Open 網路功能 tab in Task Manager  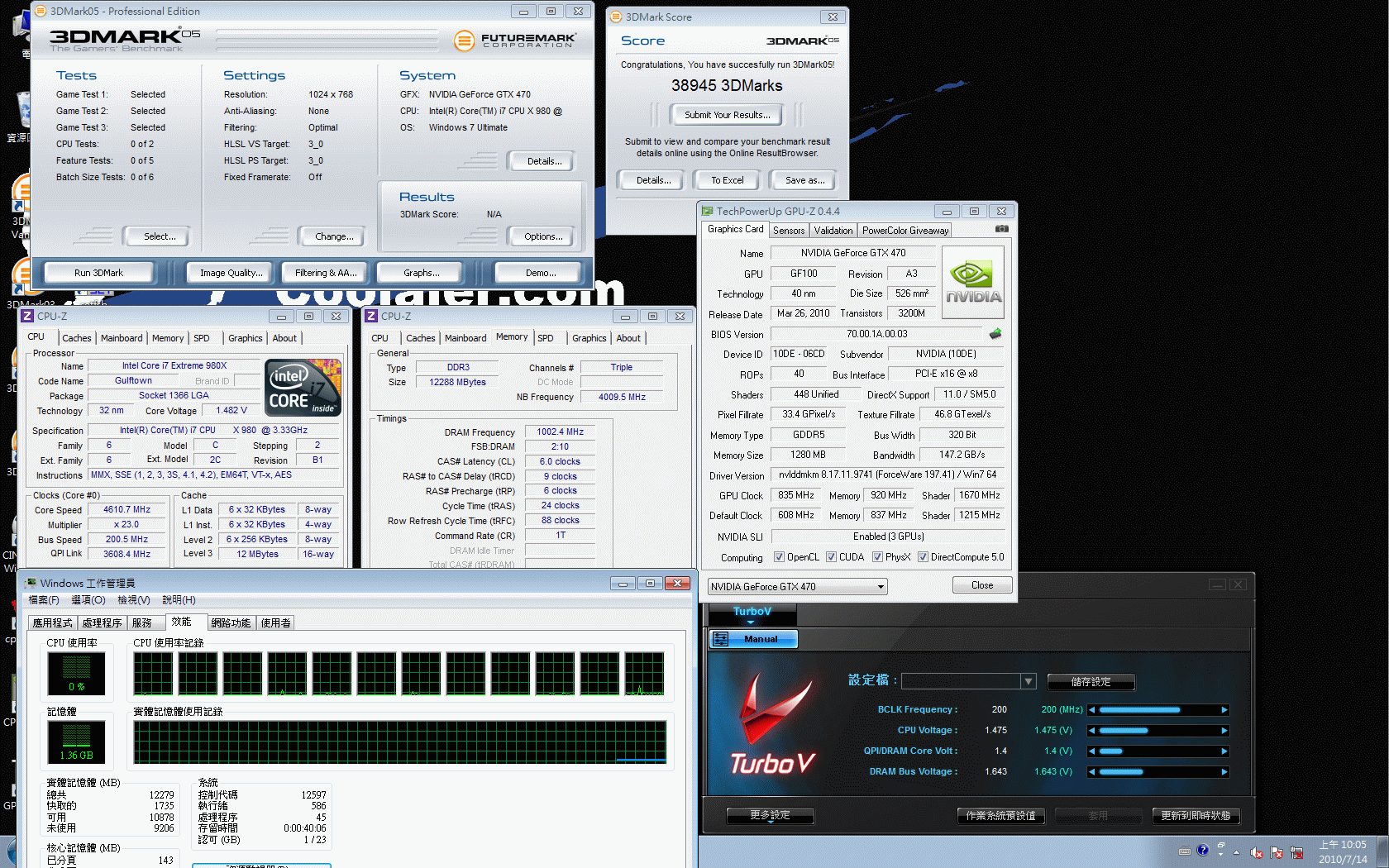pyautogui.click(x=231, y=623)
